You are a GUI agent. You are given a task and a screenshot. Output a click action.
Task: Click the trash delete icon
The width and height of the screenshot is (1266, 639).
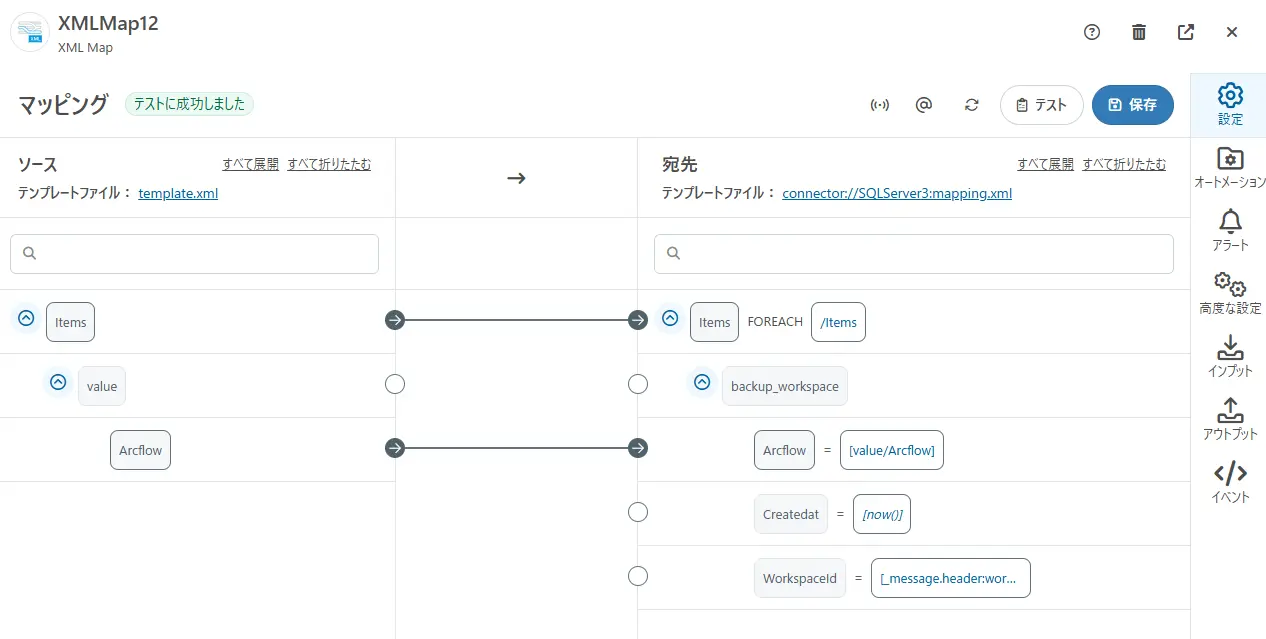pos(1139,32)
